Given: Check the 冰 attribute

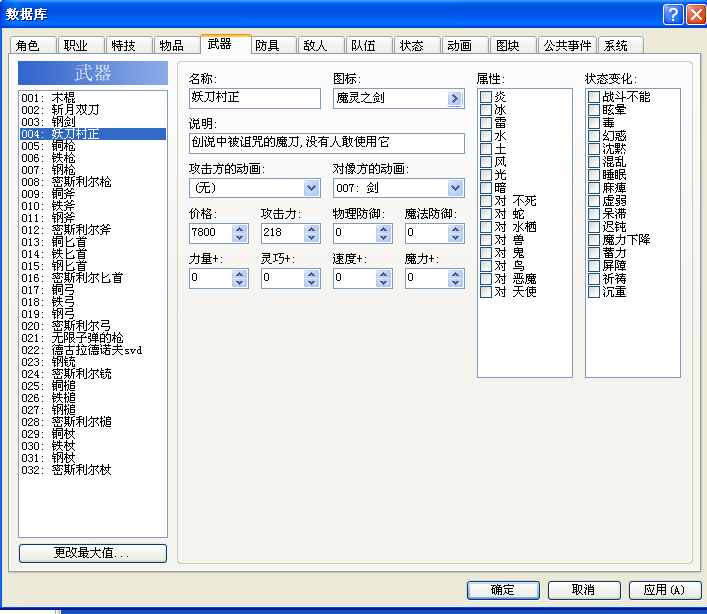Looking at the screenshot, I should coord(486,110).
